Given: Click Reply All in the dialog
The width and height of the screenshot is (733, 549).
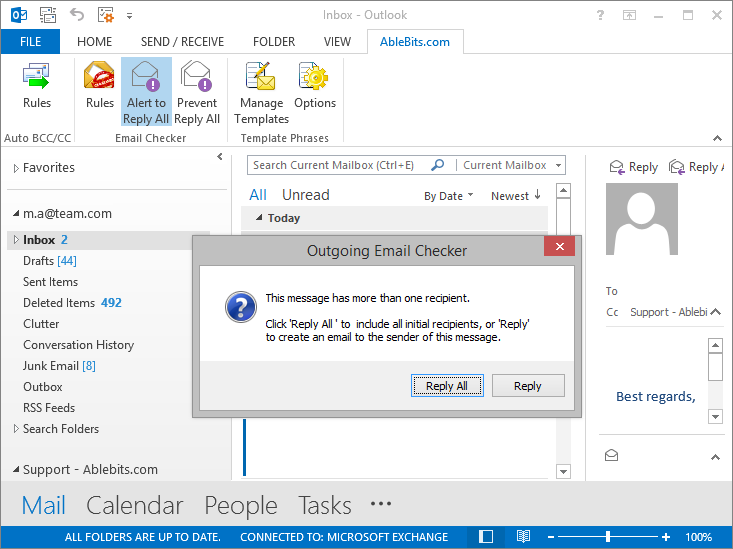Looking at the screenshot, I should tap(447, 386).
